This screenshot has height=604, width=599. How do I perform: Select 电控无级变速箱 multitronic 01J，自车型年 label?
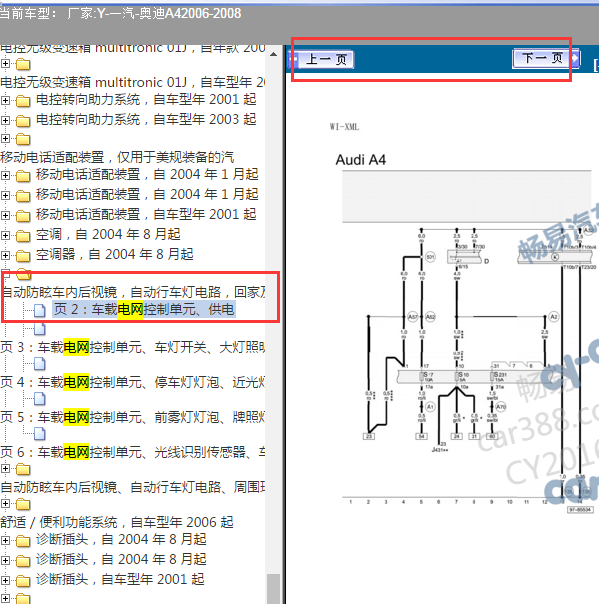pyautogui.click(x=133, y=82)
